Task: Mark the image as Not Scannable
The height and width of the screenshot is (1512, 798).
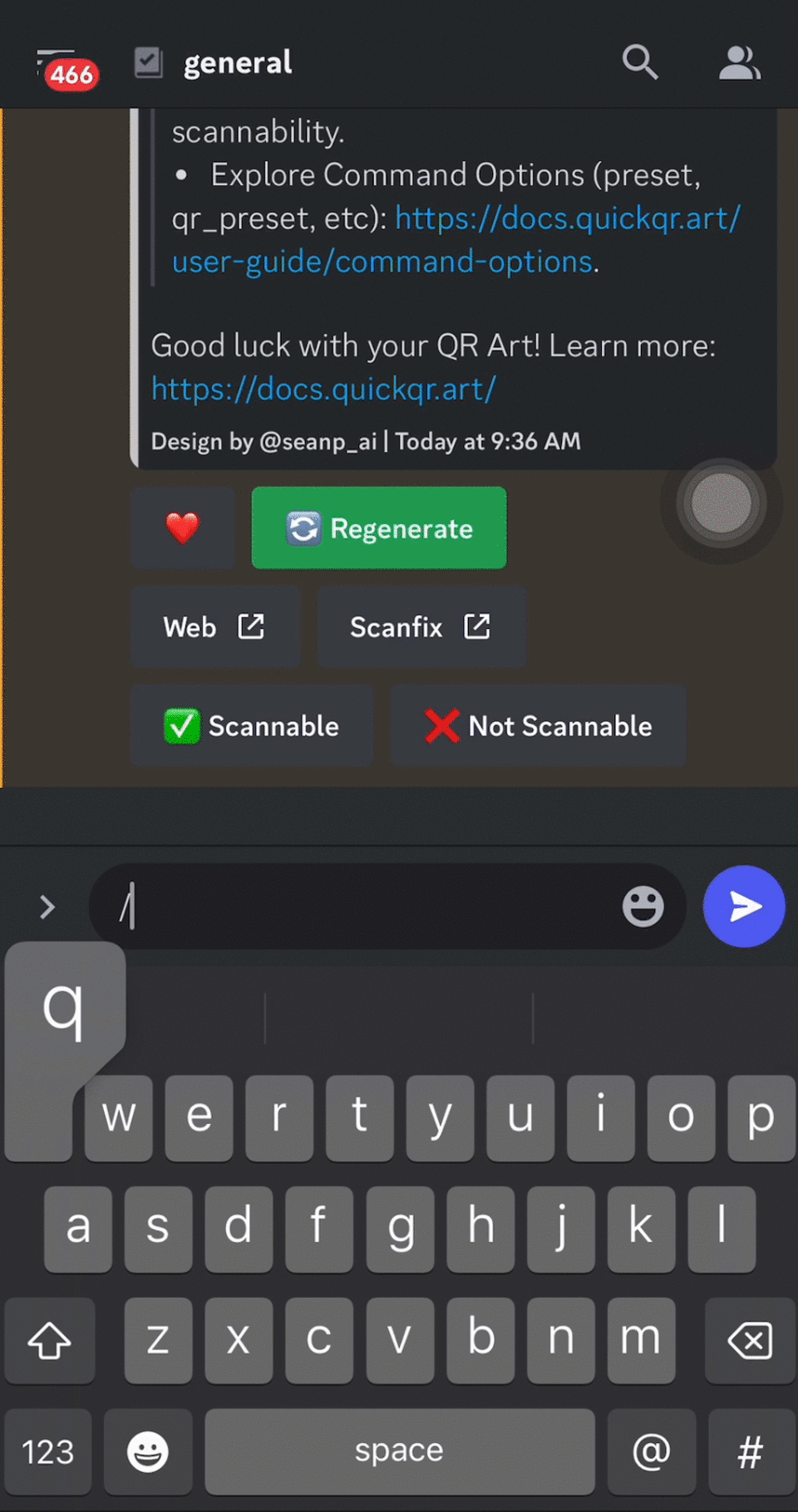Action: coord(538,726)
